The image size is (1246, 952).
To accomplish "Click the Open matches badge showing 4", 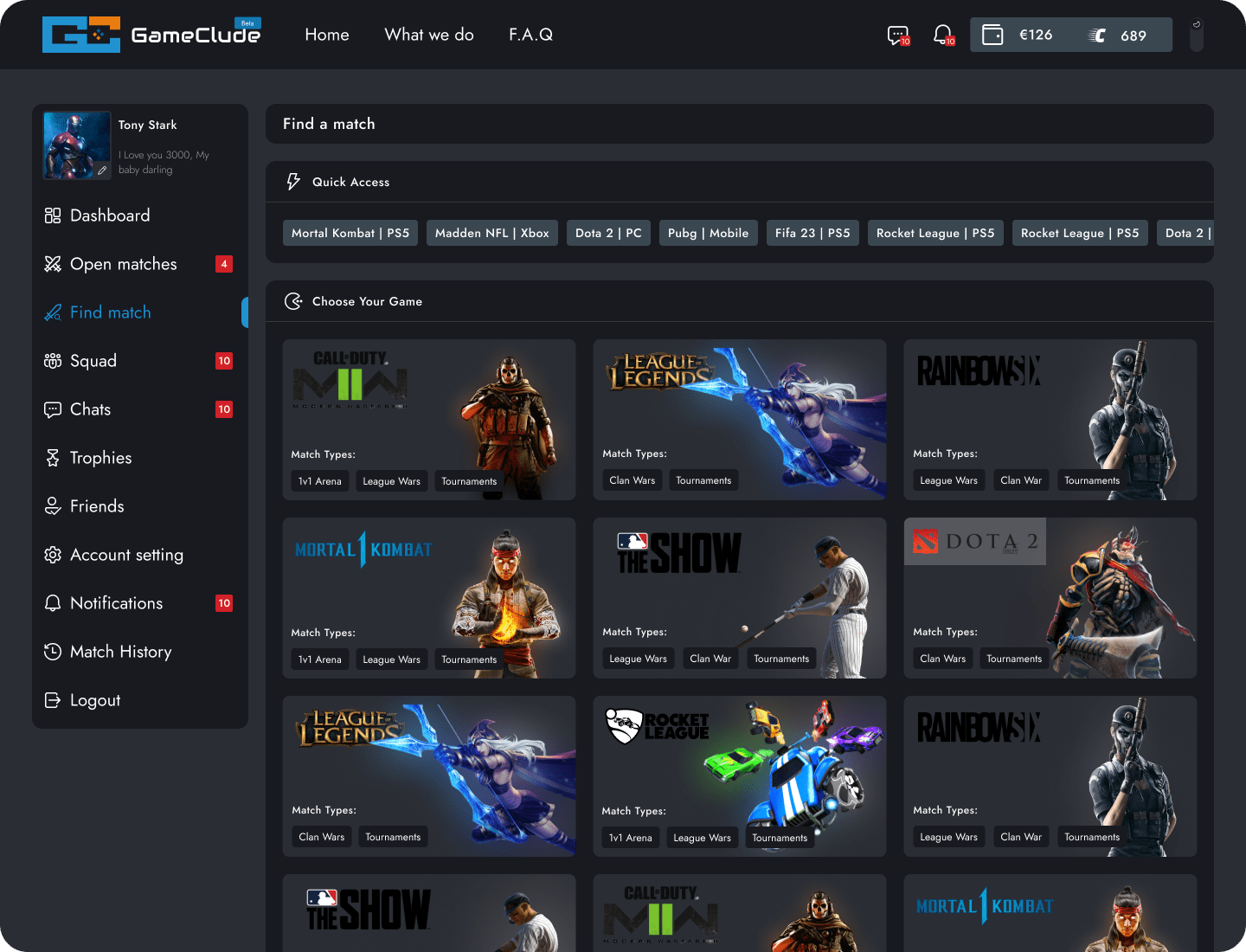I will click(x=224, y=264).
